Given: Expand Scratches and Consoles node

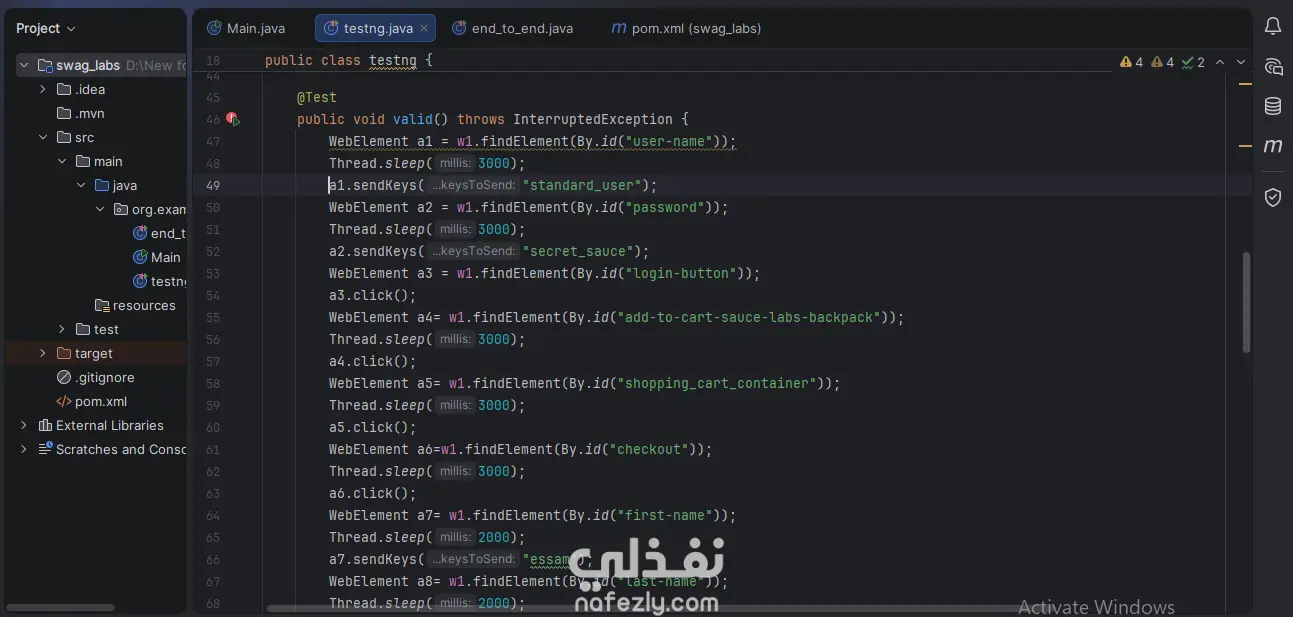Looking at the screenshot, I should (x=24, y=449).
